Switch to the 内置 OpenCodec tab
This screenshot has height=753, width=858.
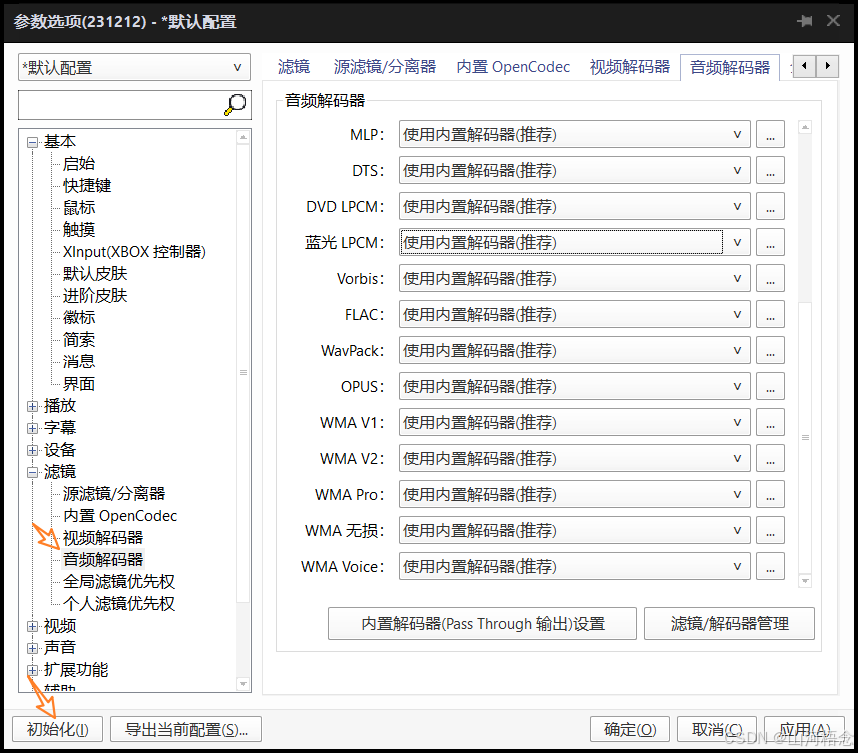513,67
